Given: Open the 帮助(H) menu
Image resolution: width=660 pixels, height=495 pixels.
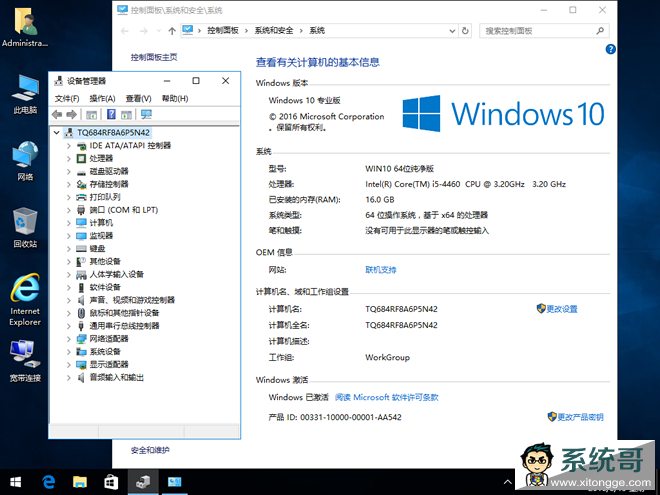Looking at the screenshot, I should click(175, 98).
